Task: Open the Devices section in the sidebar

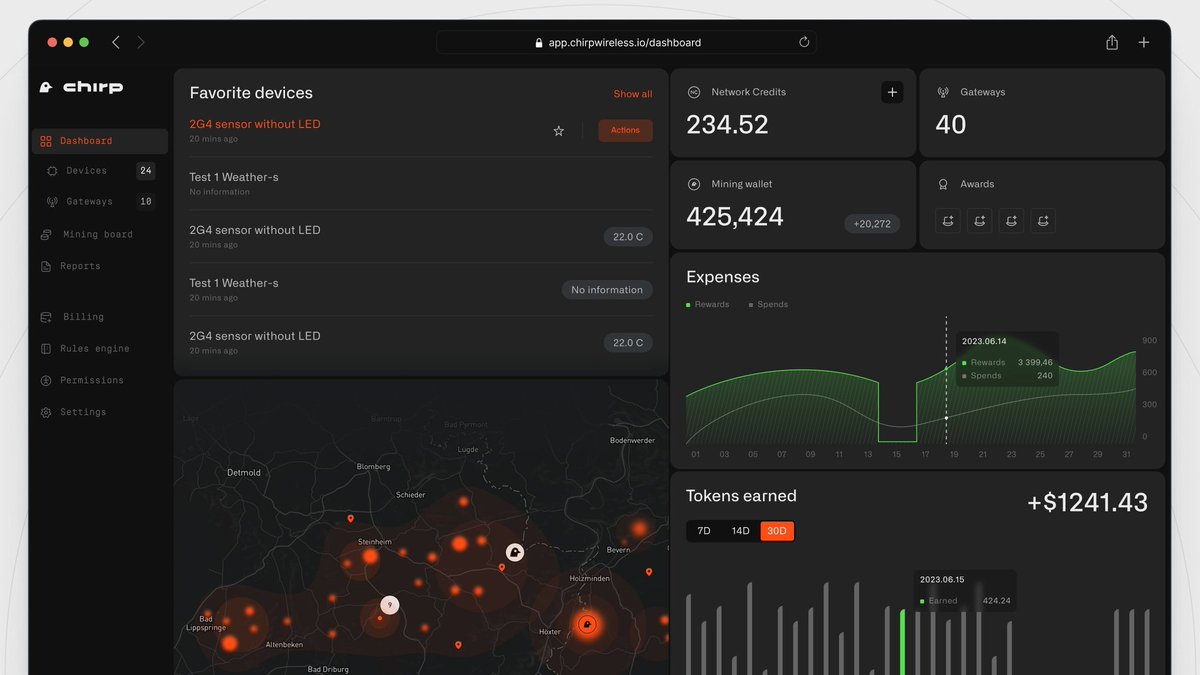Action: [84, 169]
